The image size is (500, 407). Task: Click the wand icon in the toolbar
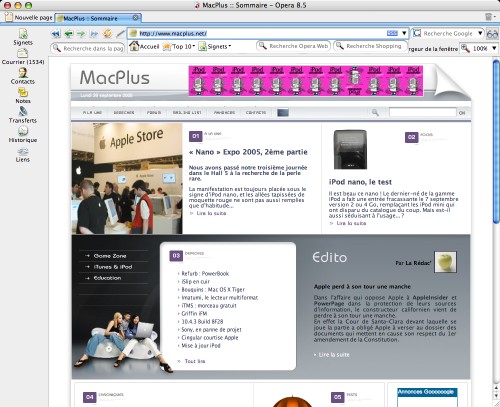pyautogui.click(x=120, y=33)
